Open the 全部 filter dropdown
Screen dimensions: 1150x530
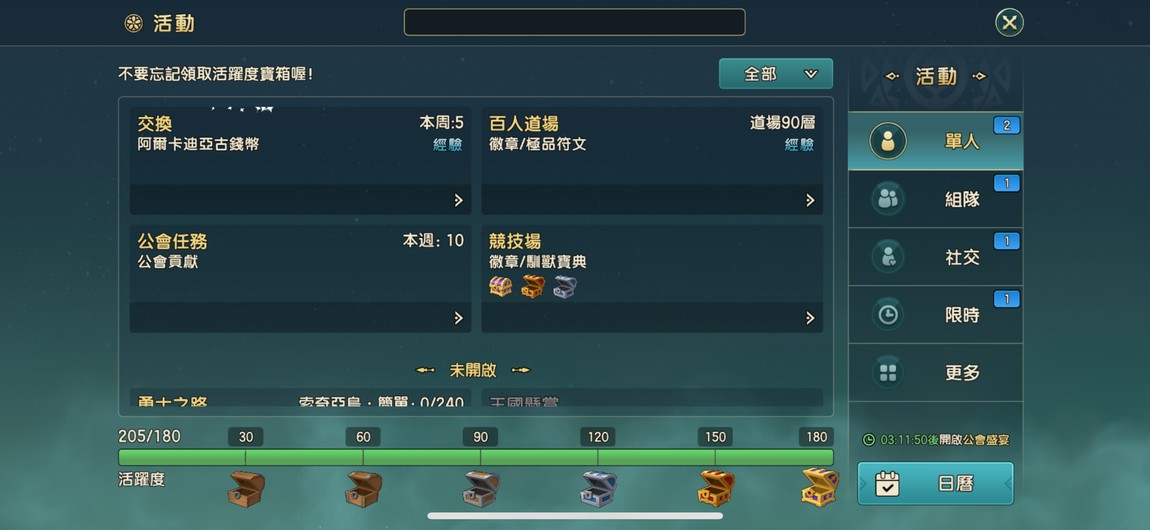pyautogui.click(x=776, y=73)
